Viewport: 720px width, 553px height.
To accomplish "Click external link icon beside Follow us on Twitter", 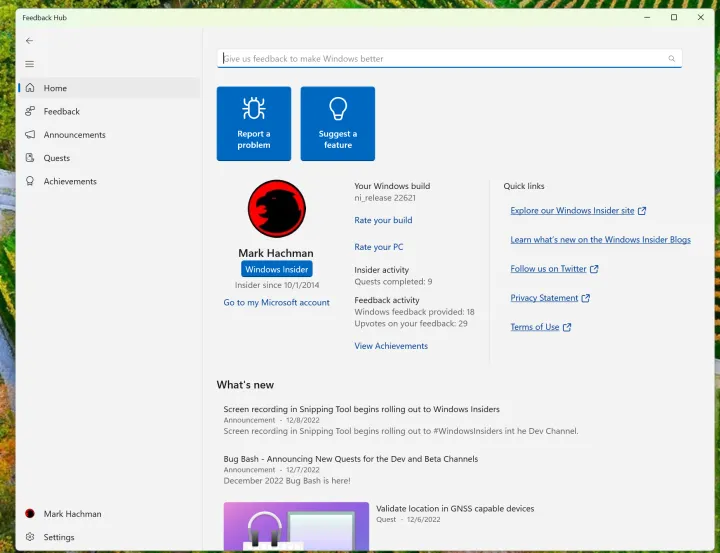I will tap(594, 269).
